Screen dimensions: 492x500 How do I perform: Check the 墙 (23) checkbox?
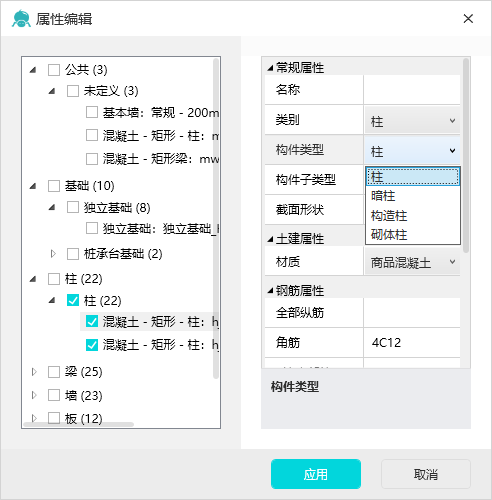54,395
